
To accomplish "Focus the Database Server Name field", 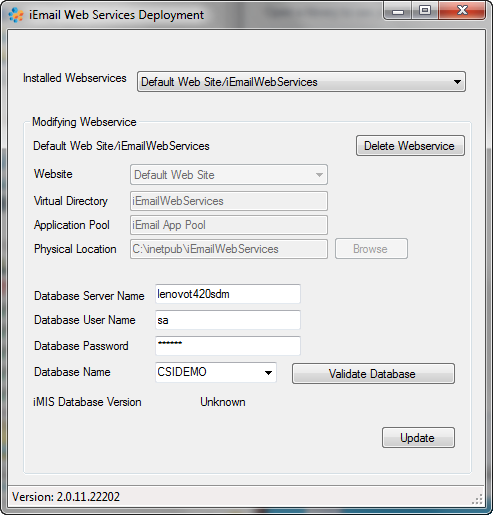I will click(x=228, y=294).
